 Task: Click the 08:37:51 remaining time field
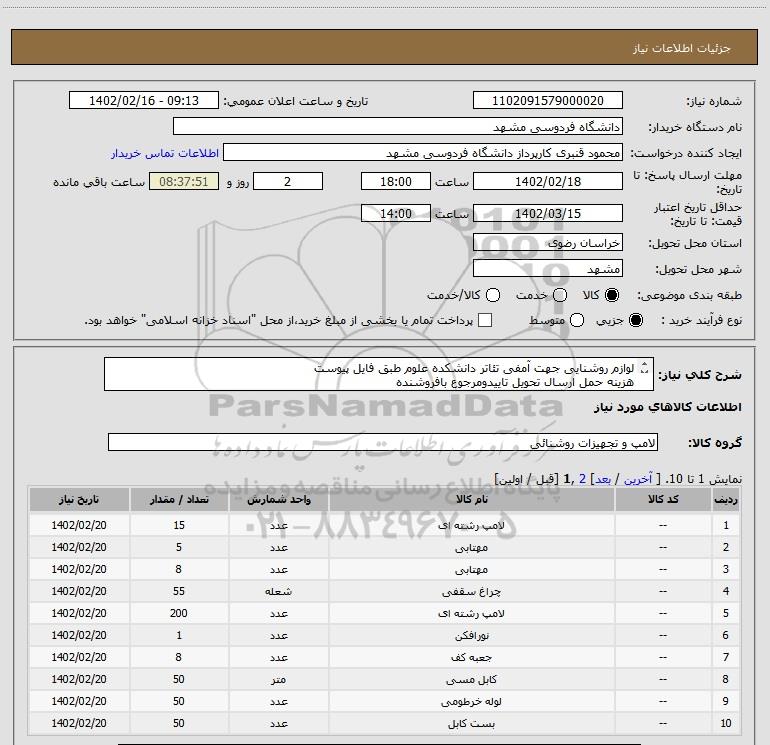(184, 182)
